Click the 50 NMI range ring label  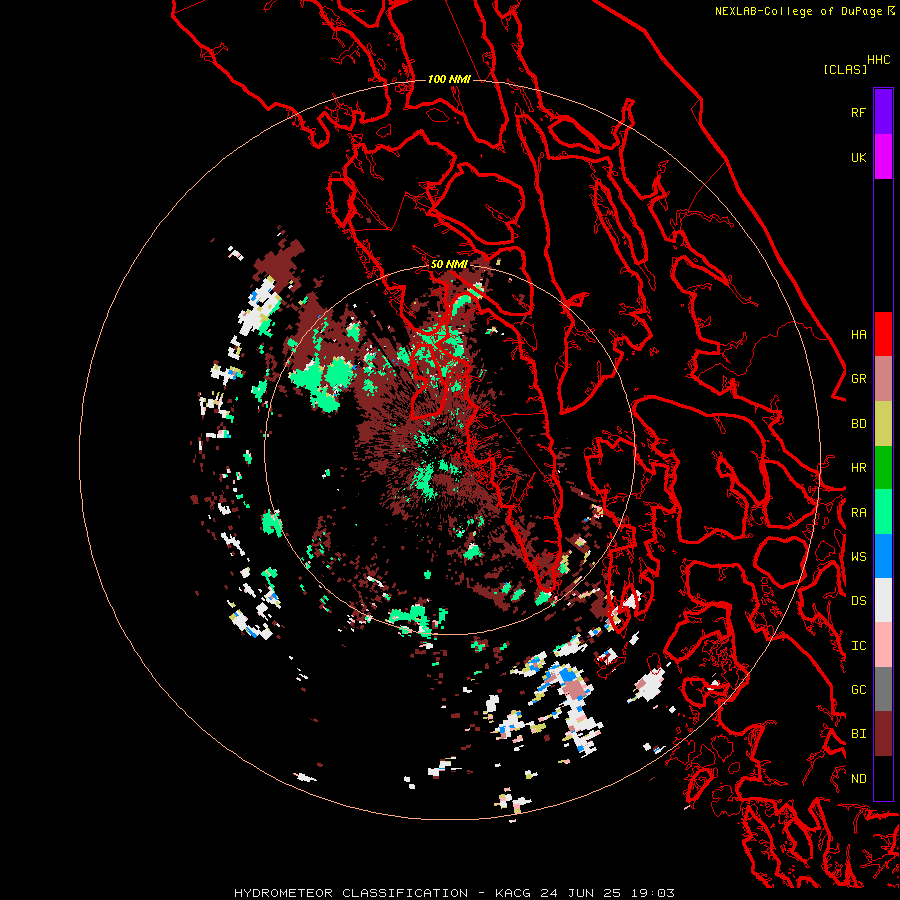[449, 264]
